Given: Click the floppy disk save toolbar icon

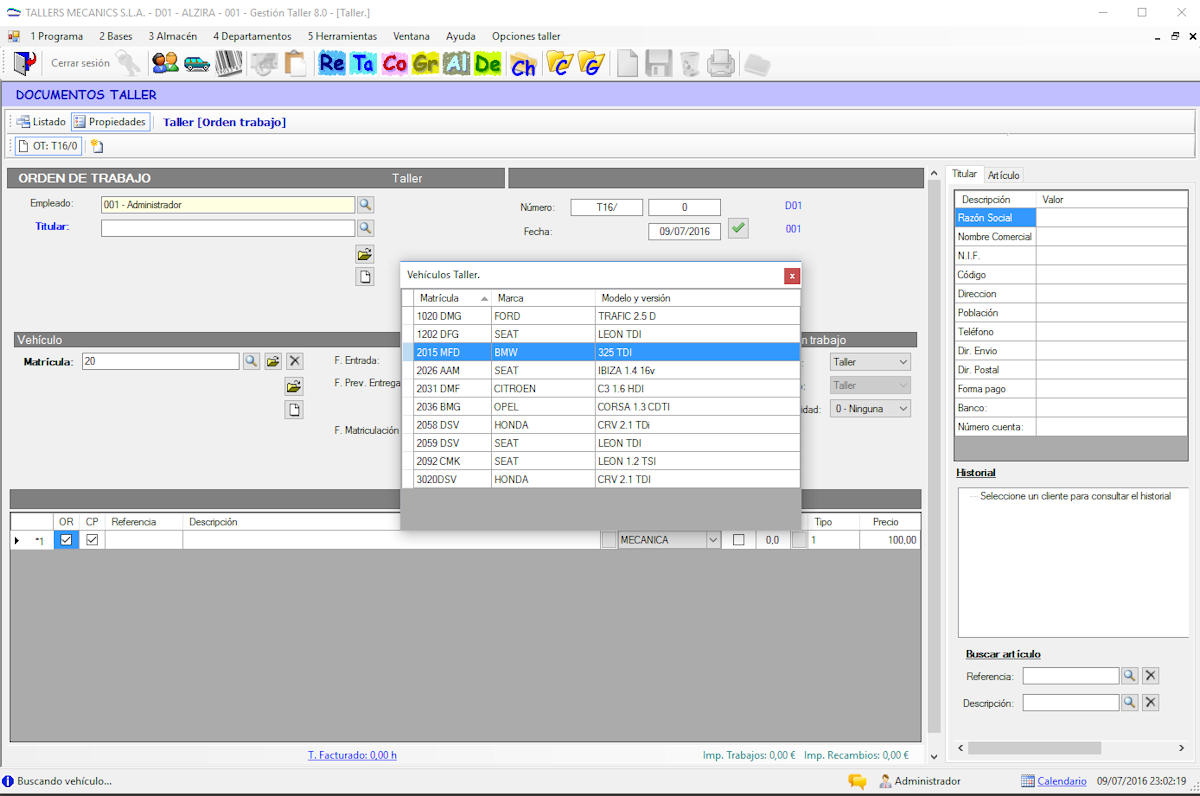Looking at the screenshot, I should tap(658, 63).
